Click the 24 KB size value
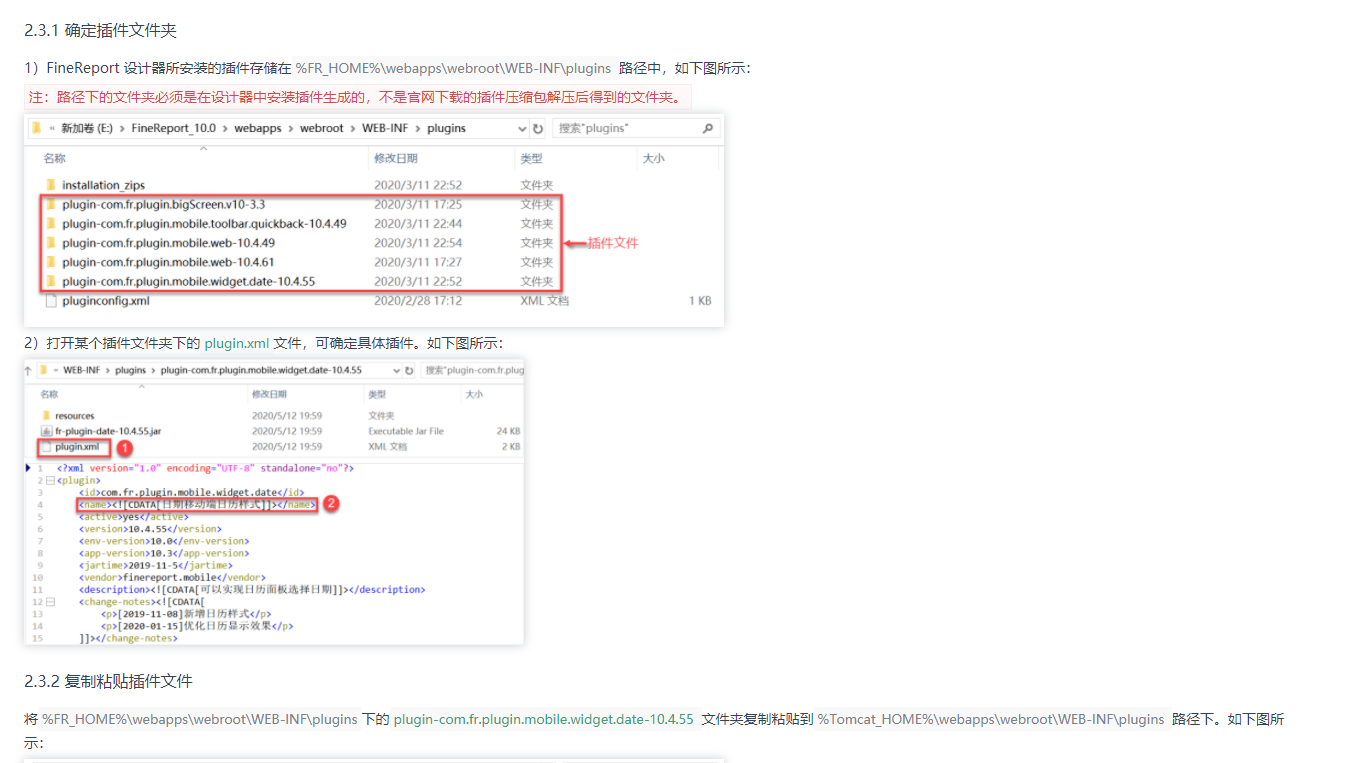 (x=508, y=431)
